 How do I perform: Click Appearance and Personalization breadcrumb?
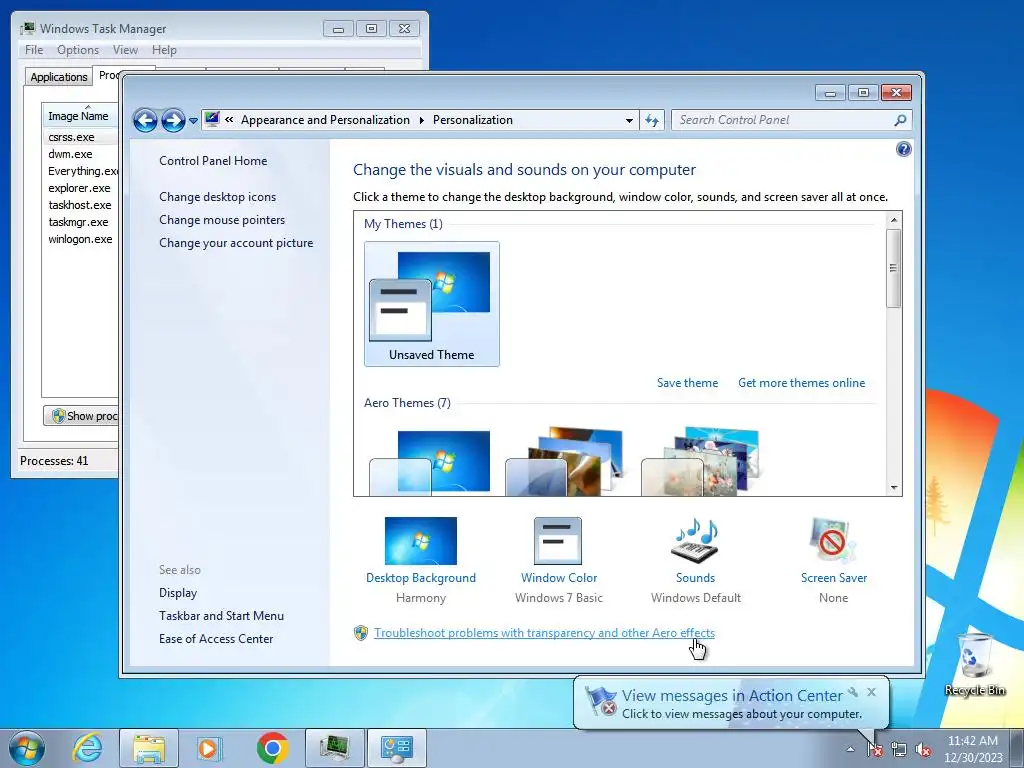pos(325,120)
